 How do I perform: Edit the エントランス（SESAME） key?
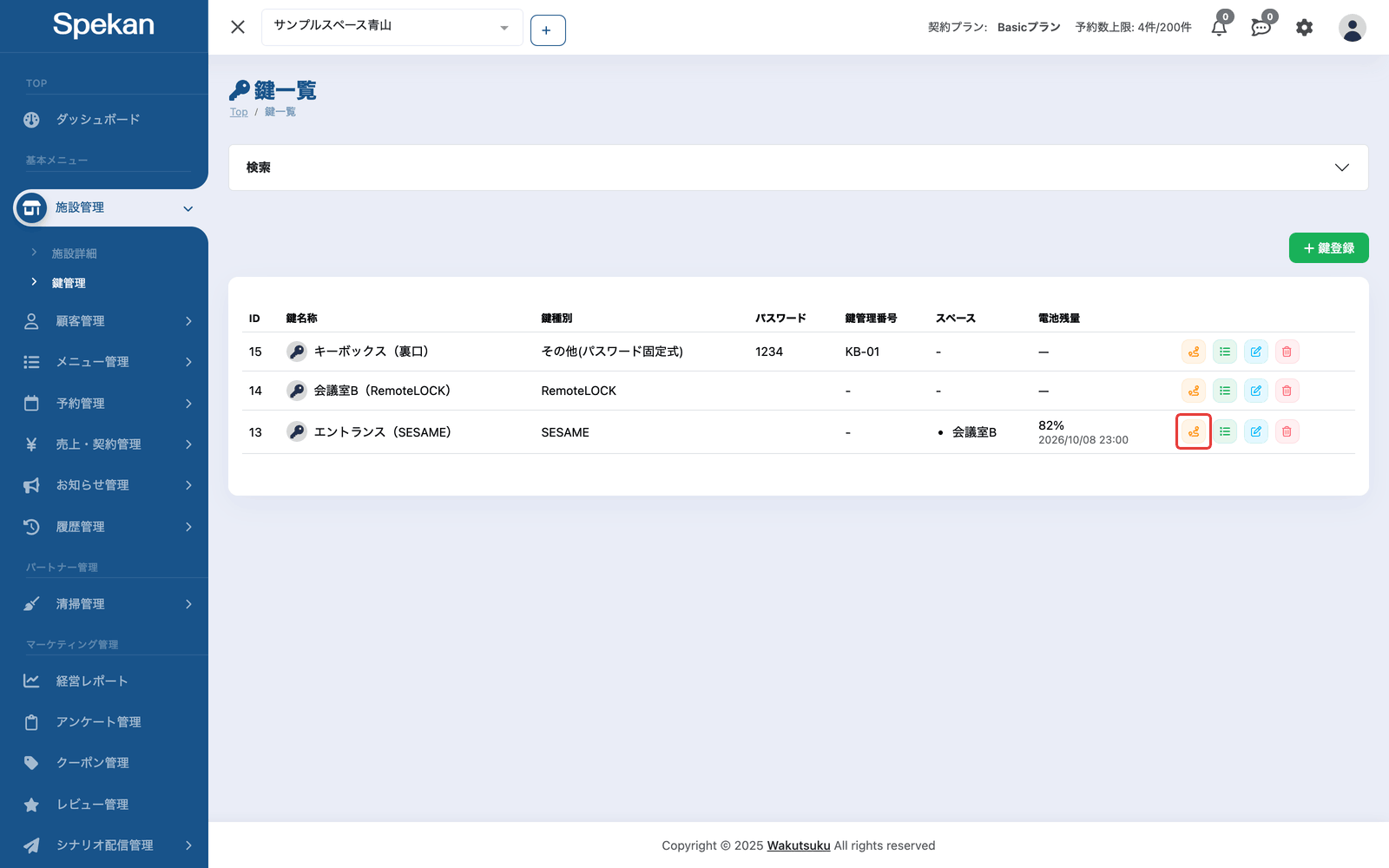point(1256,431)
